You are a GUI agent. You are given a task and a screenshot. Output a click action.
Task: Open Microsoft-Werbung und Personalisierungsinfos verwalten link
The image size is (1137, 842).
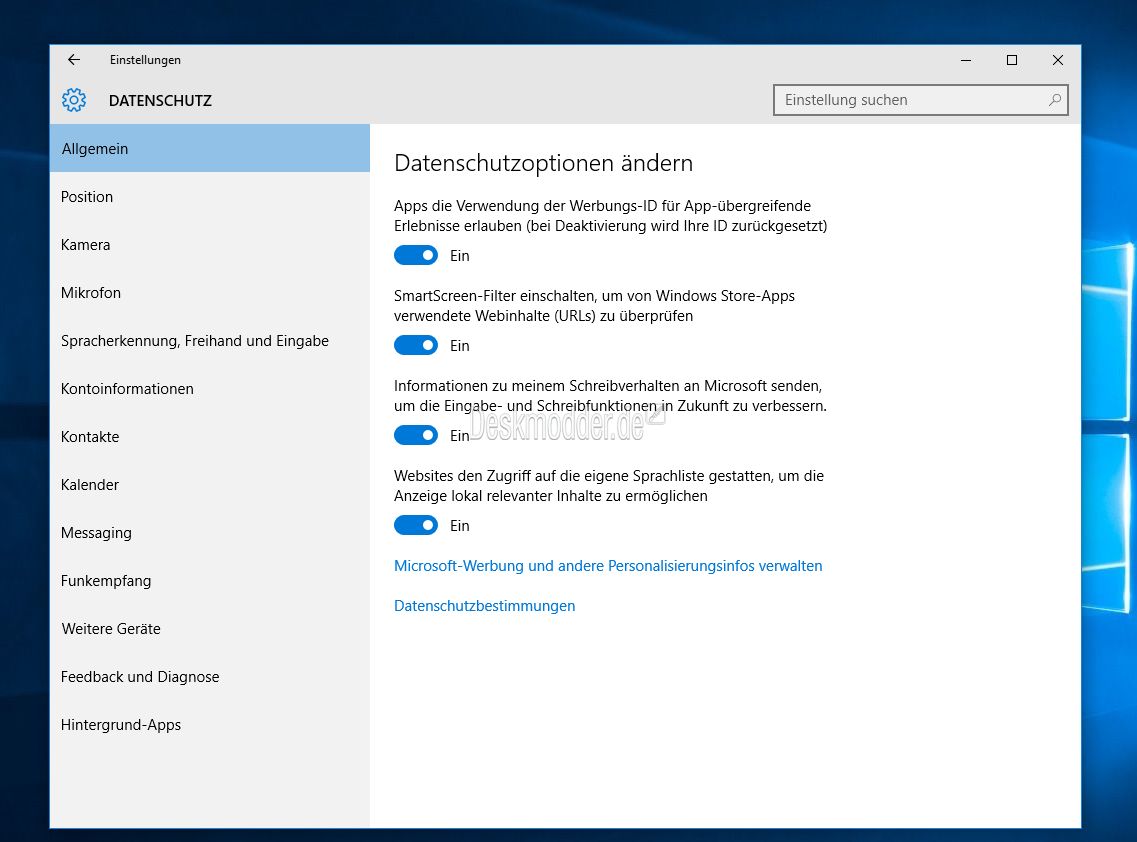click(x=608, y=566)
